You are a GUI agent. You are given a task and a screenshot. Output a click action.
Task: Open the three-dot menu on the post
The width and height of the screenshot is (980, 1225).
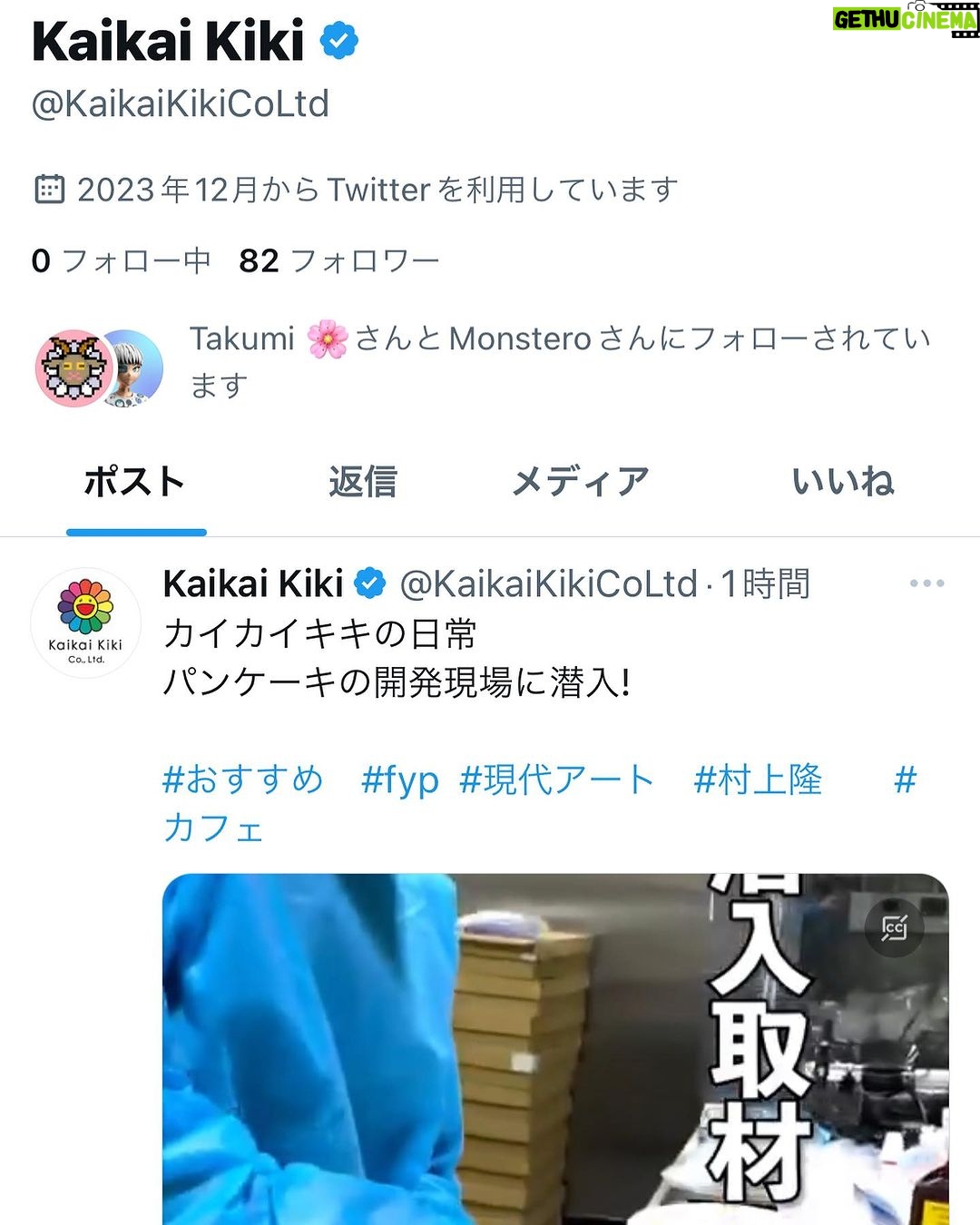926,583
